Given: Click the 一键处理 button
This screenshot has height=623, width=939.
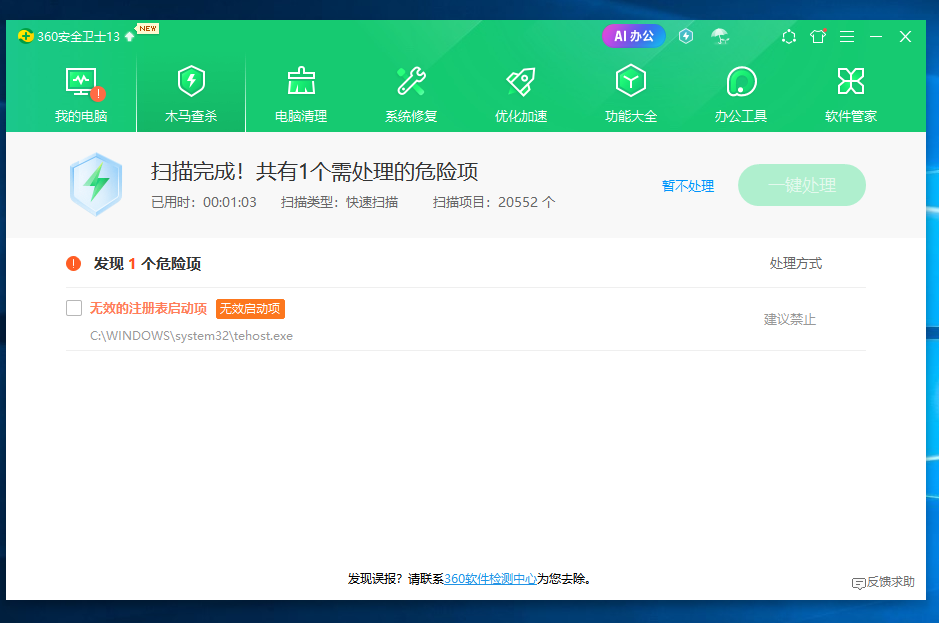Looking at the screenshot, I should 802,185.
